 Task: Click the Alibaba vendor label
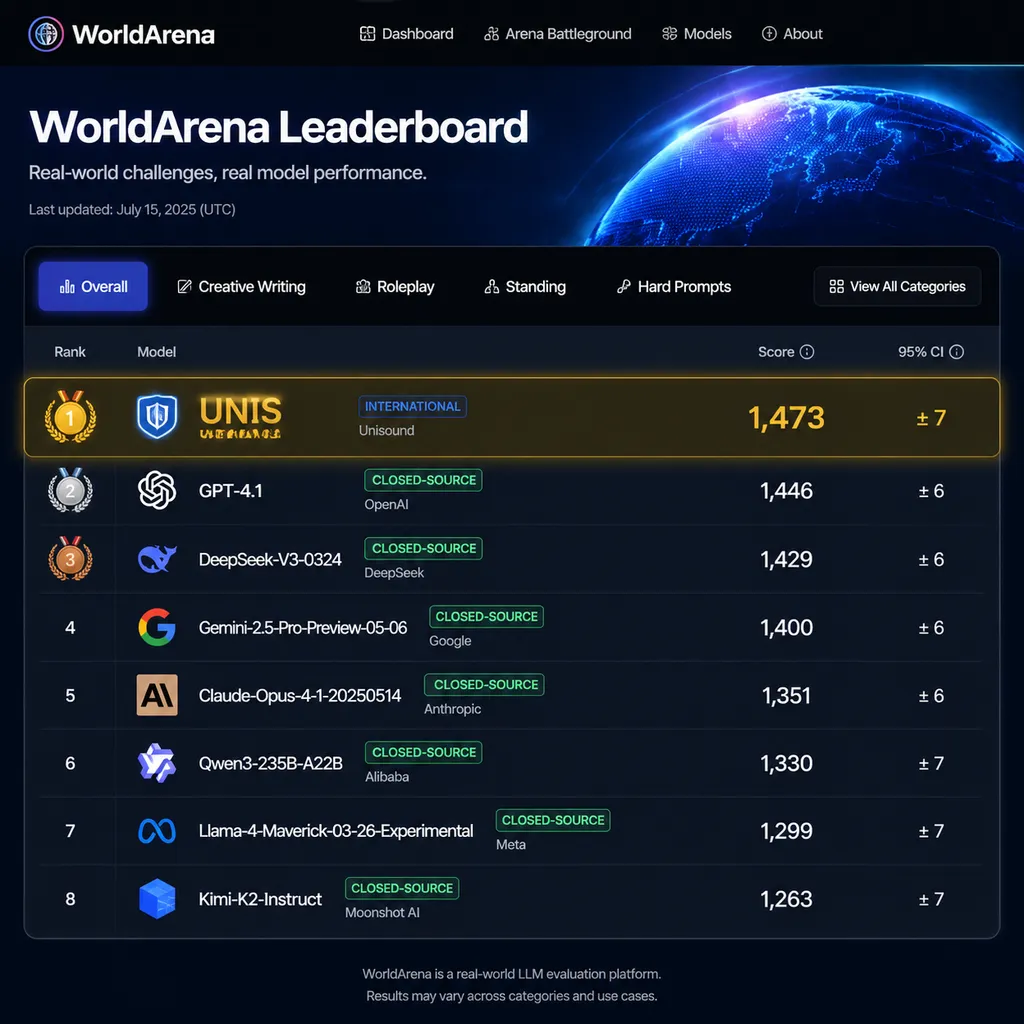[387, 776]
